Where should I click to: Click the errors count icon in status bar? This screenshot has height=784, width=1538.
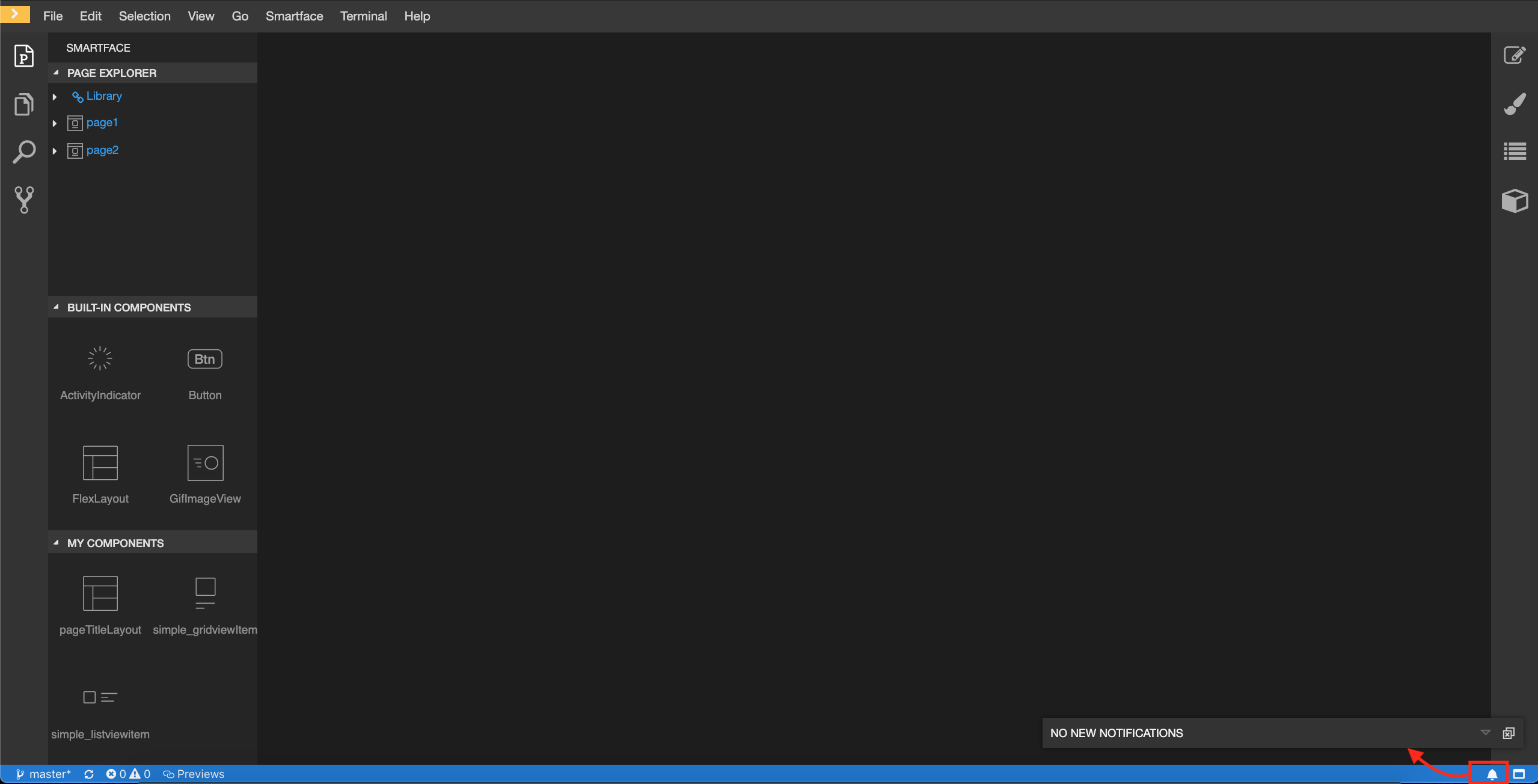[x=111, y=774]
